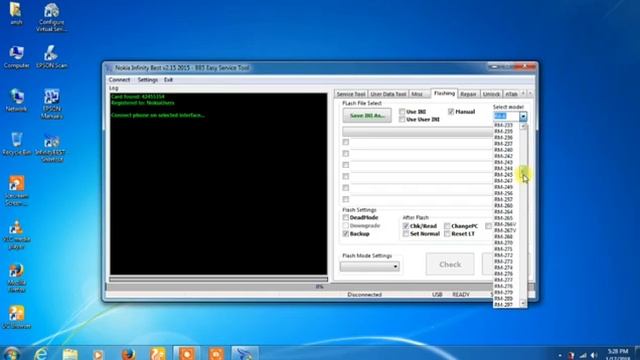The height and width of the screenshot is (360, 640).
Task: Click the Check button
Action: tap(450, 264)
